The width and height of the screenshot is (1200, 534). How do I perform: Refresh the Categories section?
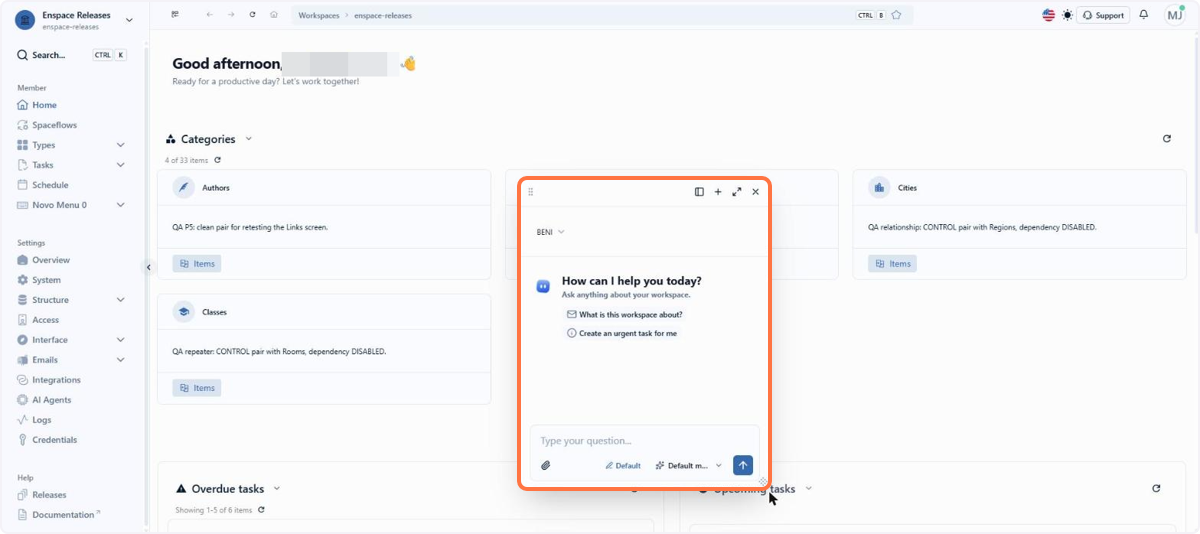pyautogui.click(x=1167, y=139)
